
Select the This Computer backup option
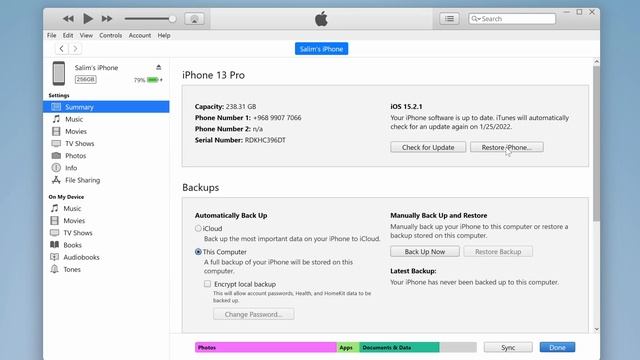(198, 252)
